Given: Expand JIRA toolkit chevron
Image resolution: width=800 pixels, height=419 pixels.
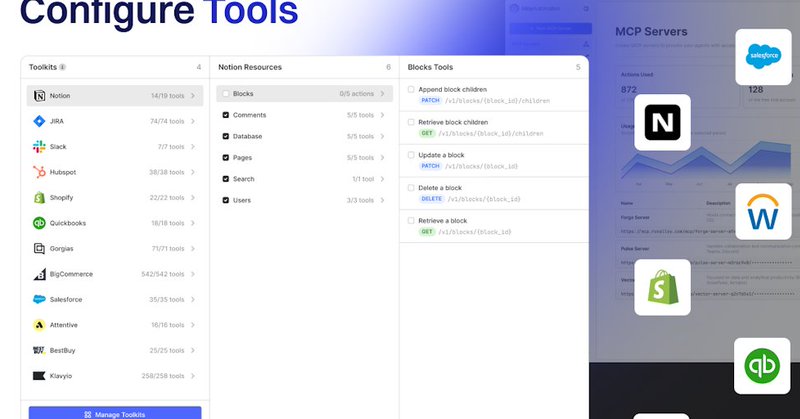Looking at the screenshot, I should coord(193,121).
